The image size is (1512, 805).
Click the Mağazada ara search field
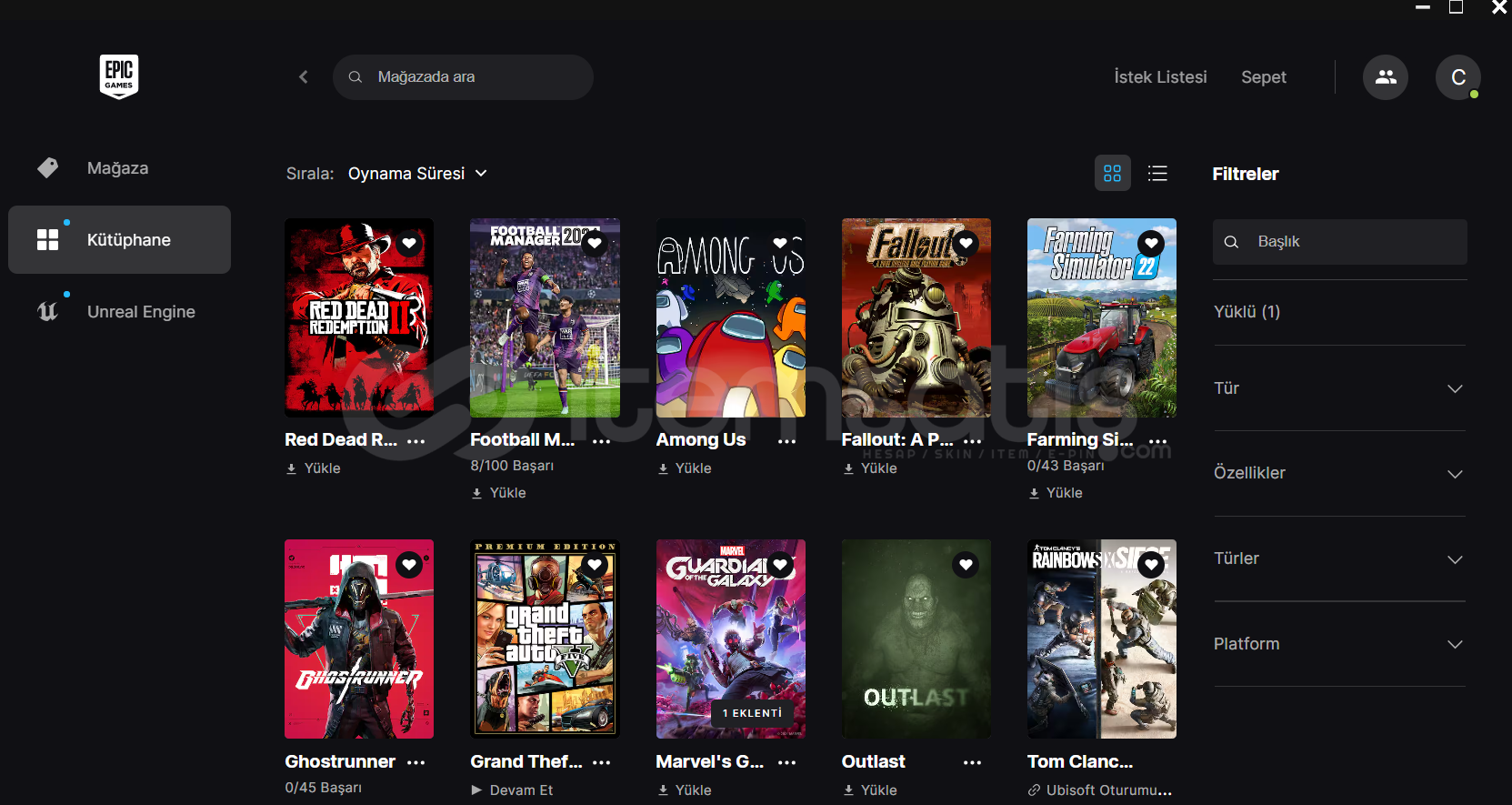[x=463, y=77]
